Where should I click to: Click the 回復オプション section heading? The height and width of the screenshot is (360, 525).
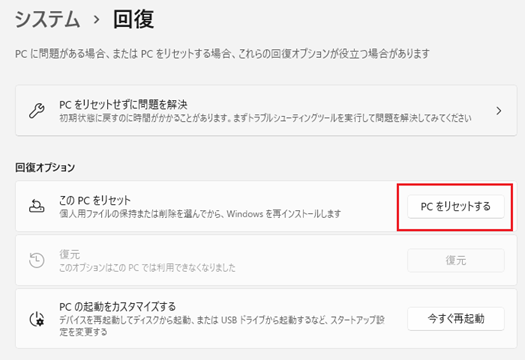pos(45,167)
